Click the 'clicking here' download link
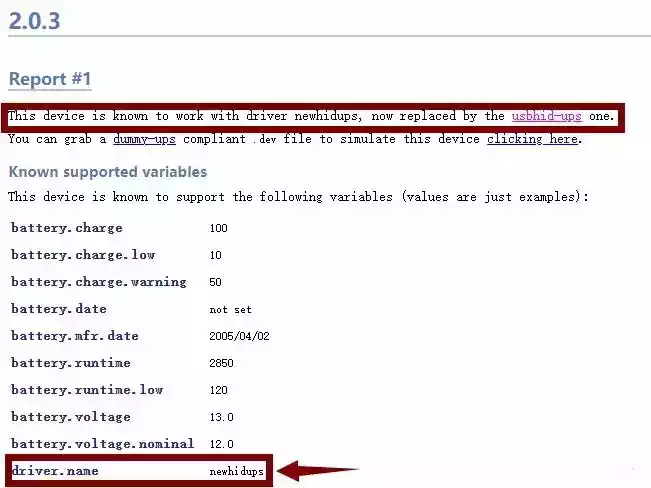The width and height of the screenshot is (651, 488). coord(532,139)
